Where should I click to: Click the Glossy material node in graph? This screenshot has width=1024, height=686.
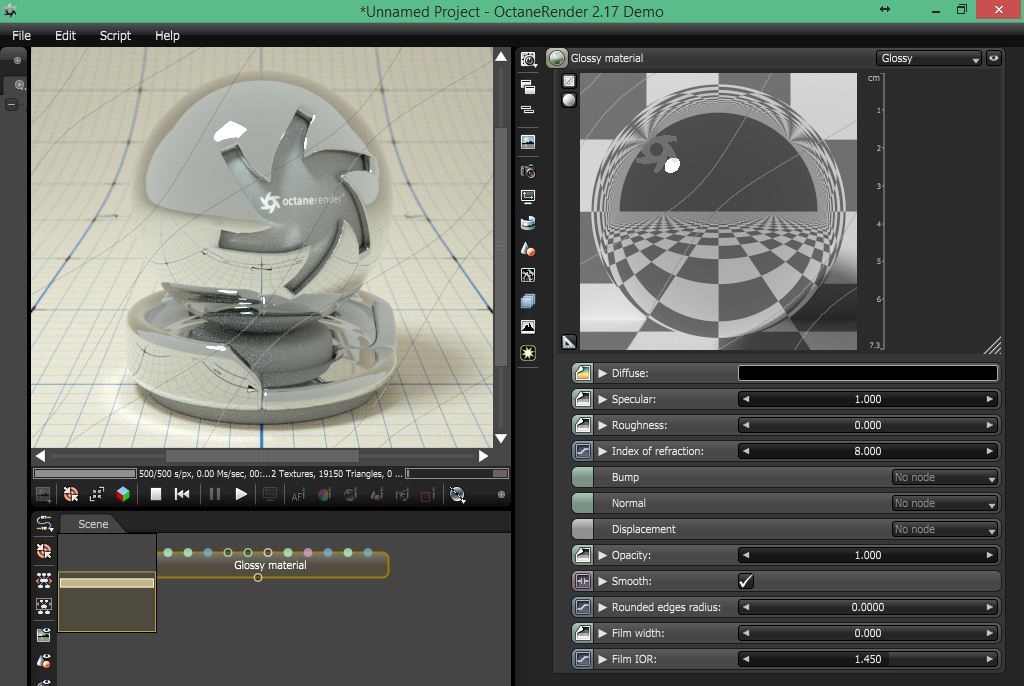270,565
